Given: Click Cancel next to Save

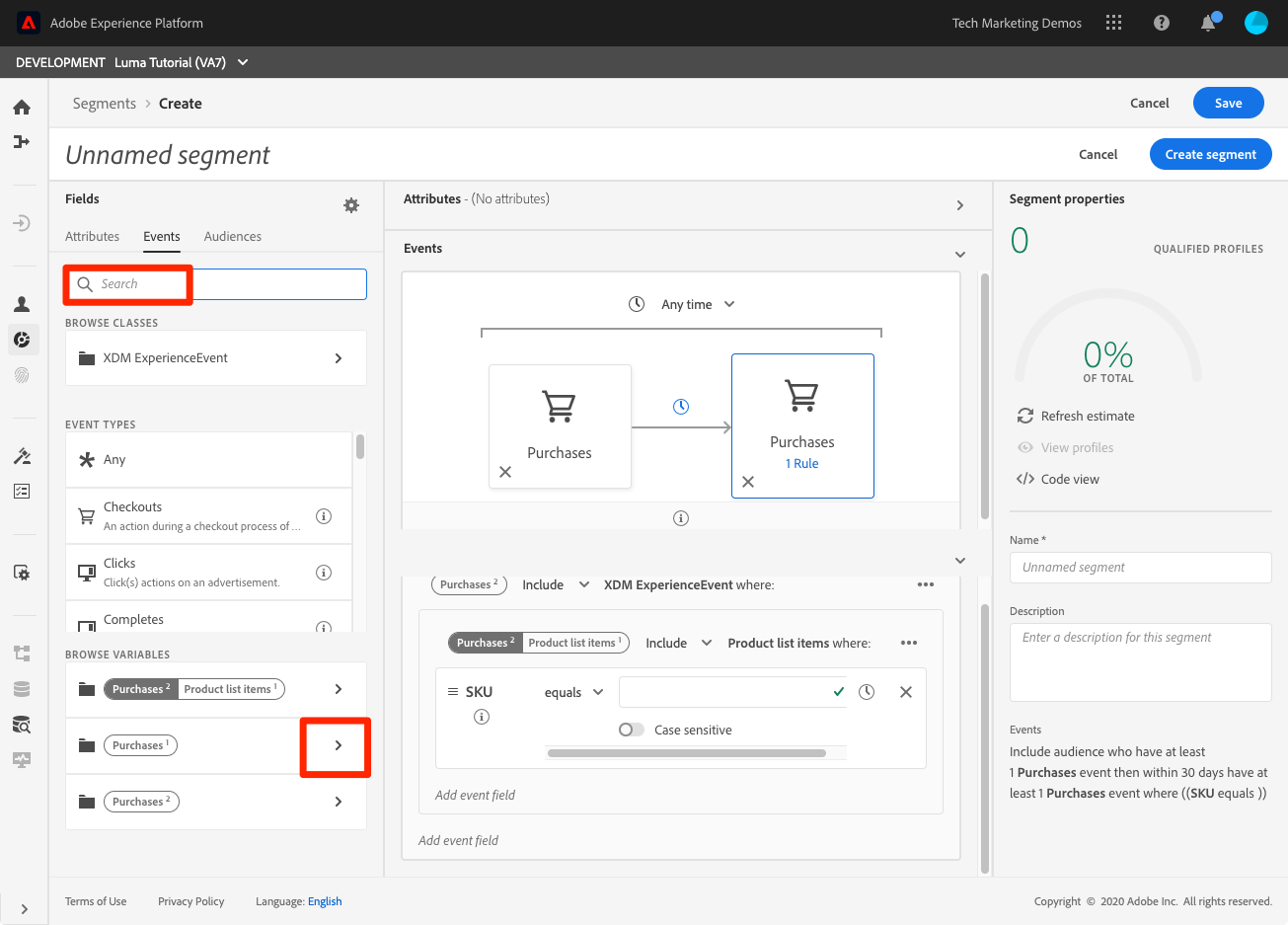Looking at the screenshot, I should pos(1150,103).
